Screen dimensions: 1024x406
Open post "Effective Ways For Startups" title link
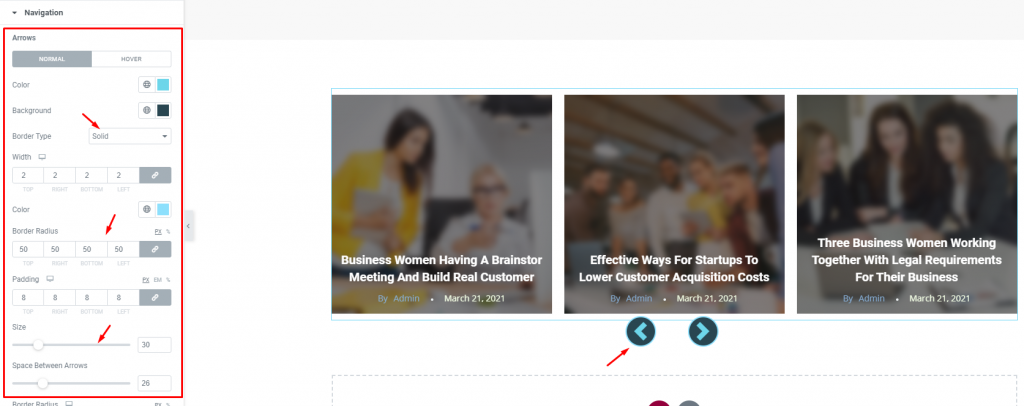(x=674, y=268)
